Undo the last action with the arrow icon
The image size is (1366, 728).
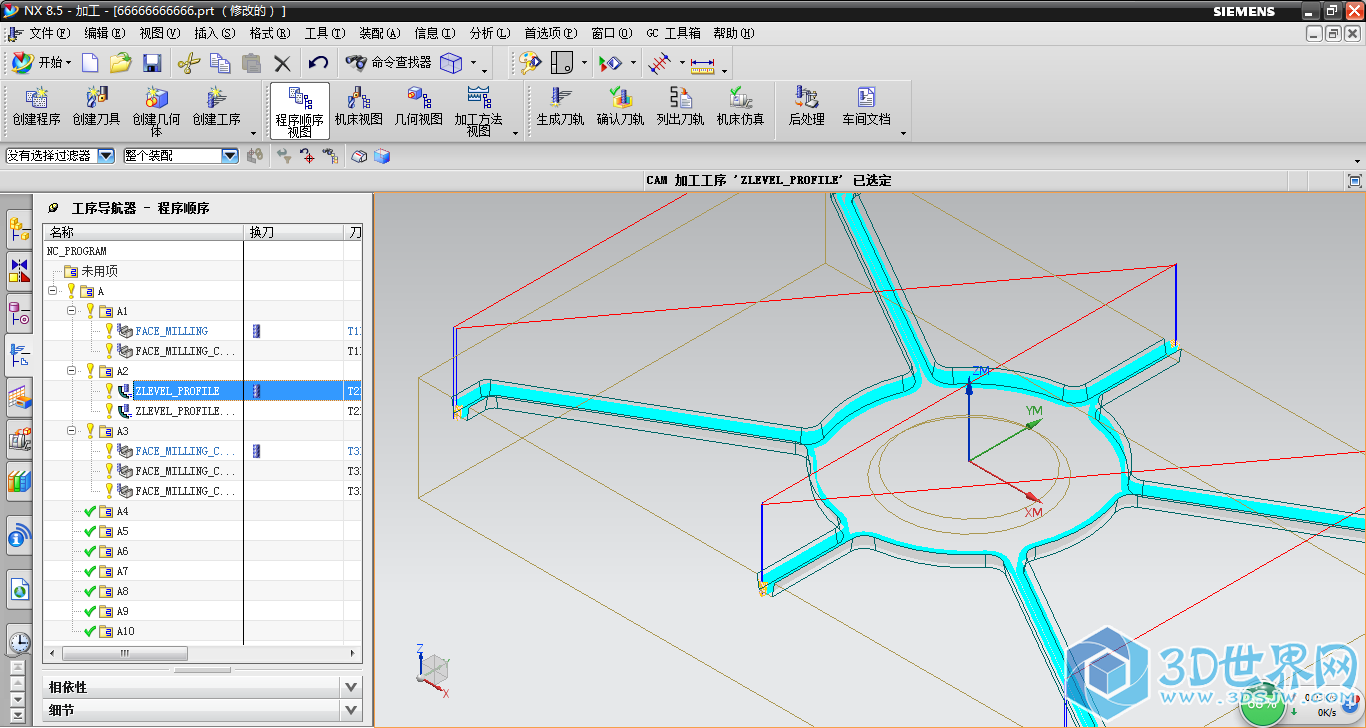318,63
